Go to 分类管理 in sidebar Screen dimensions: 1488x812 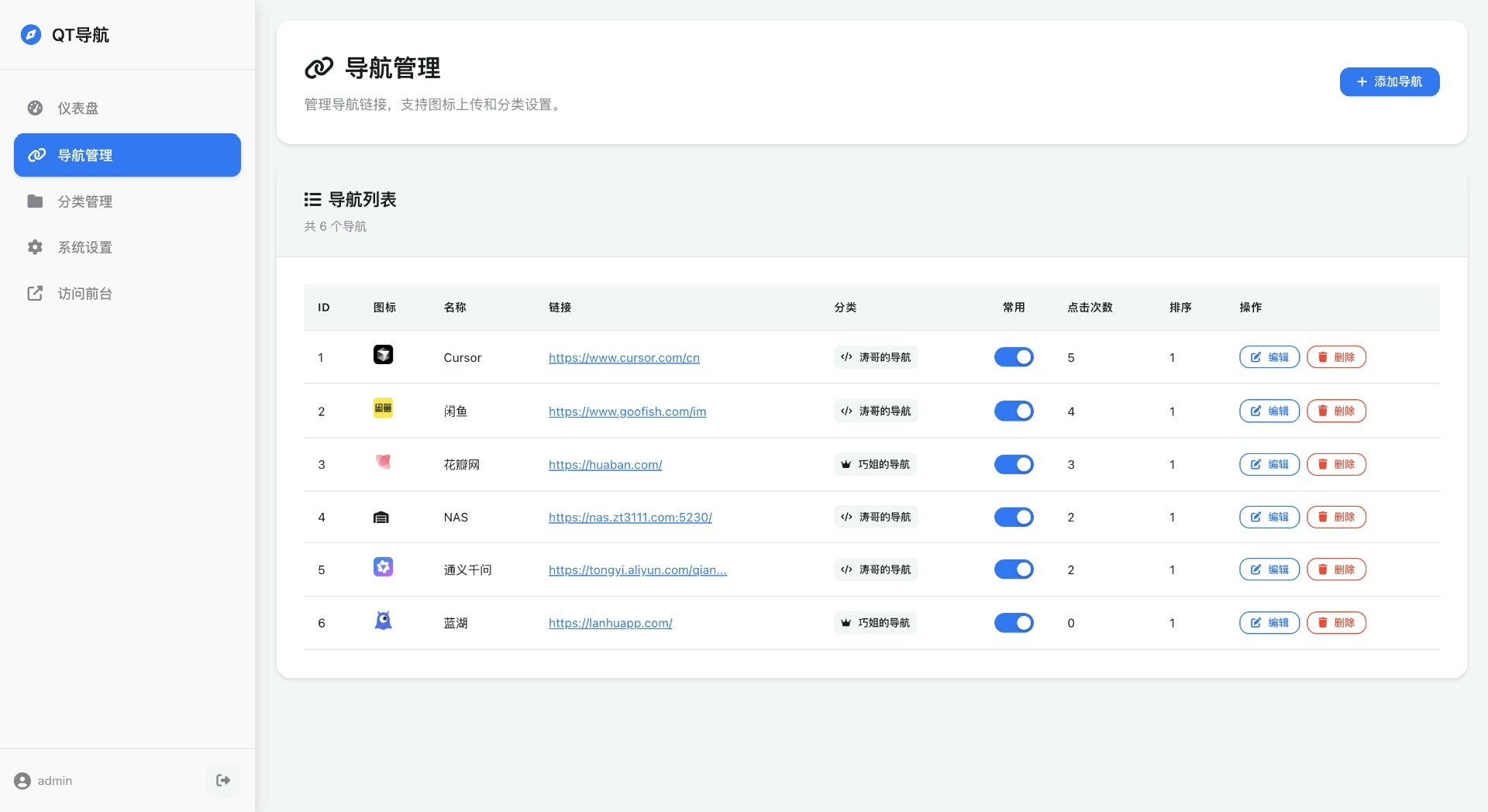(x=84, y=201)
